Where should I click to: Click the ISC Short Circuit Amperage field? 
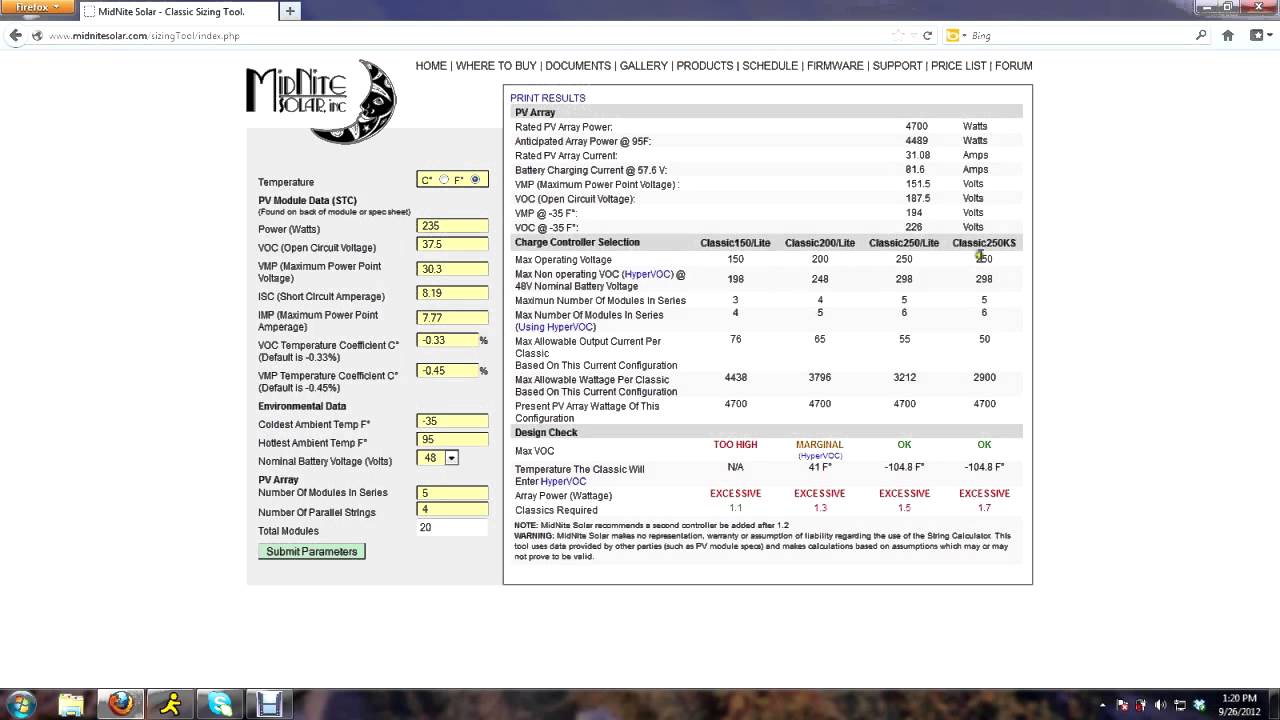point(453,293)
